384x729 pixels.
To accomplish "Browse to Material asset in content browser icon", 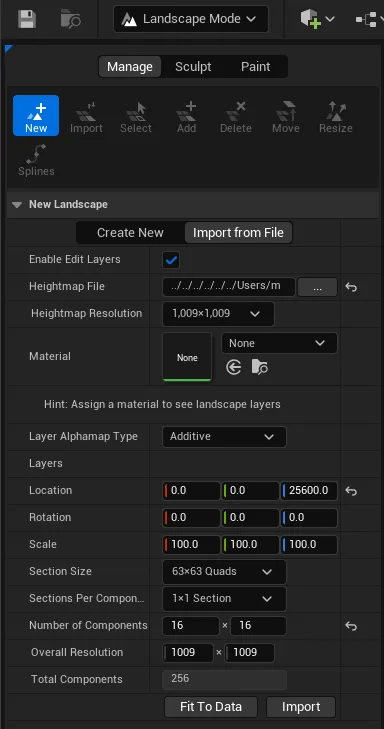I will tap(259, 368).
